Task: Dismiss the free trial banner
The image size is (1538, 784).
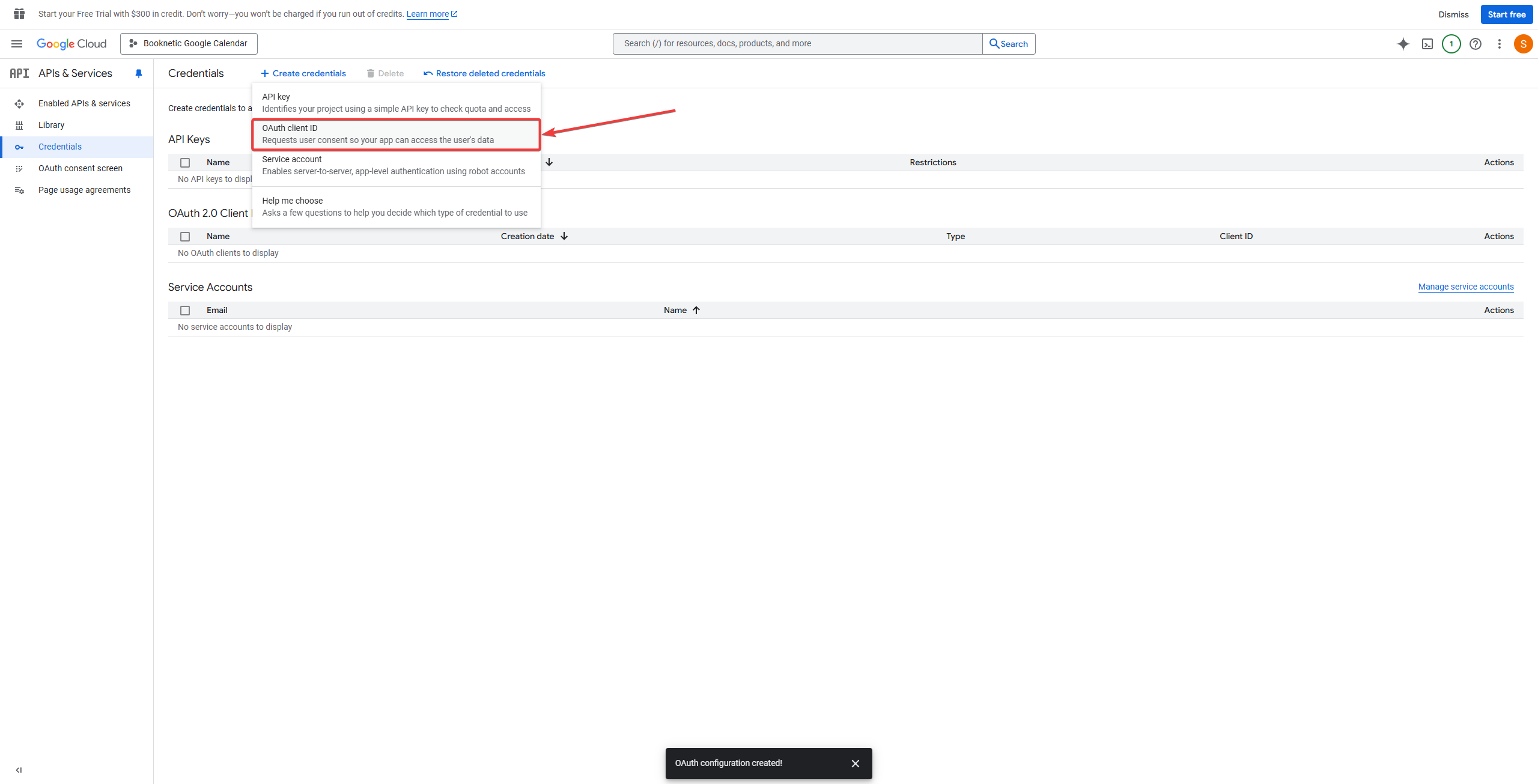Action: (x=1453, y=14)
